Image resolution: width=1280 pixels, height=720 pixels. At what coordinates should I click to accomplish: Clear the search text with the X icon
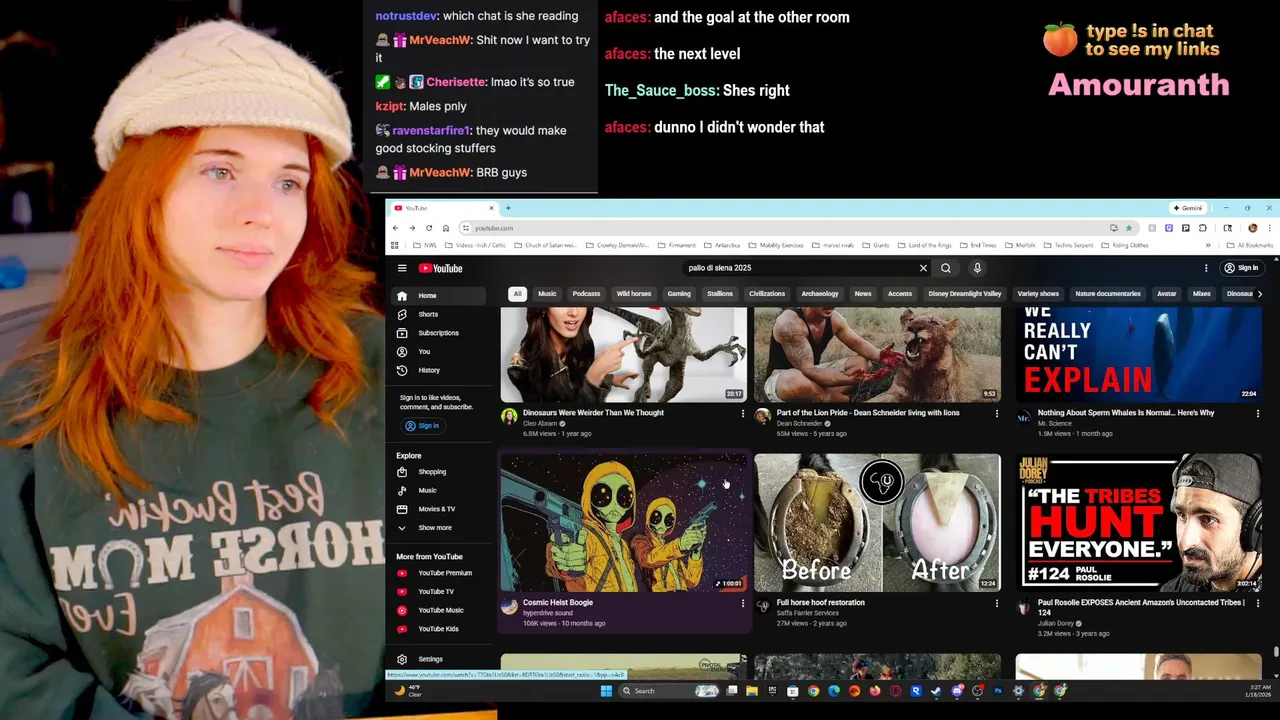pyautogui.click(x=923, y=268)
